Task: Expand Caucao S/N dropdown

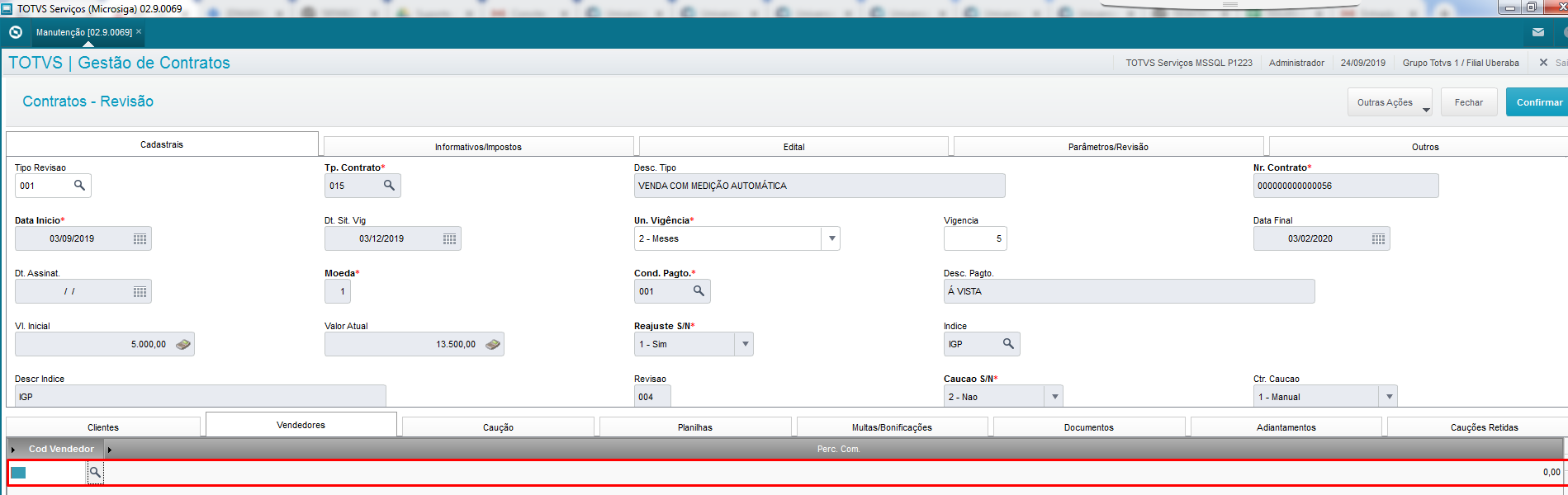Action: [x=1054, y=397]
